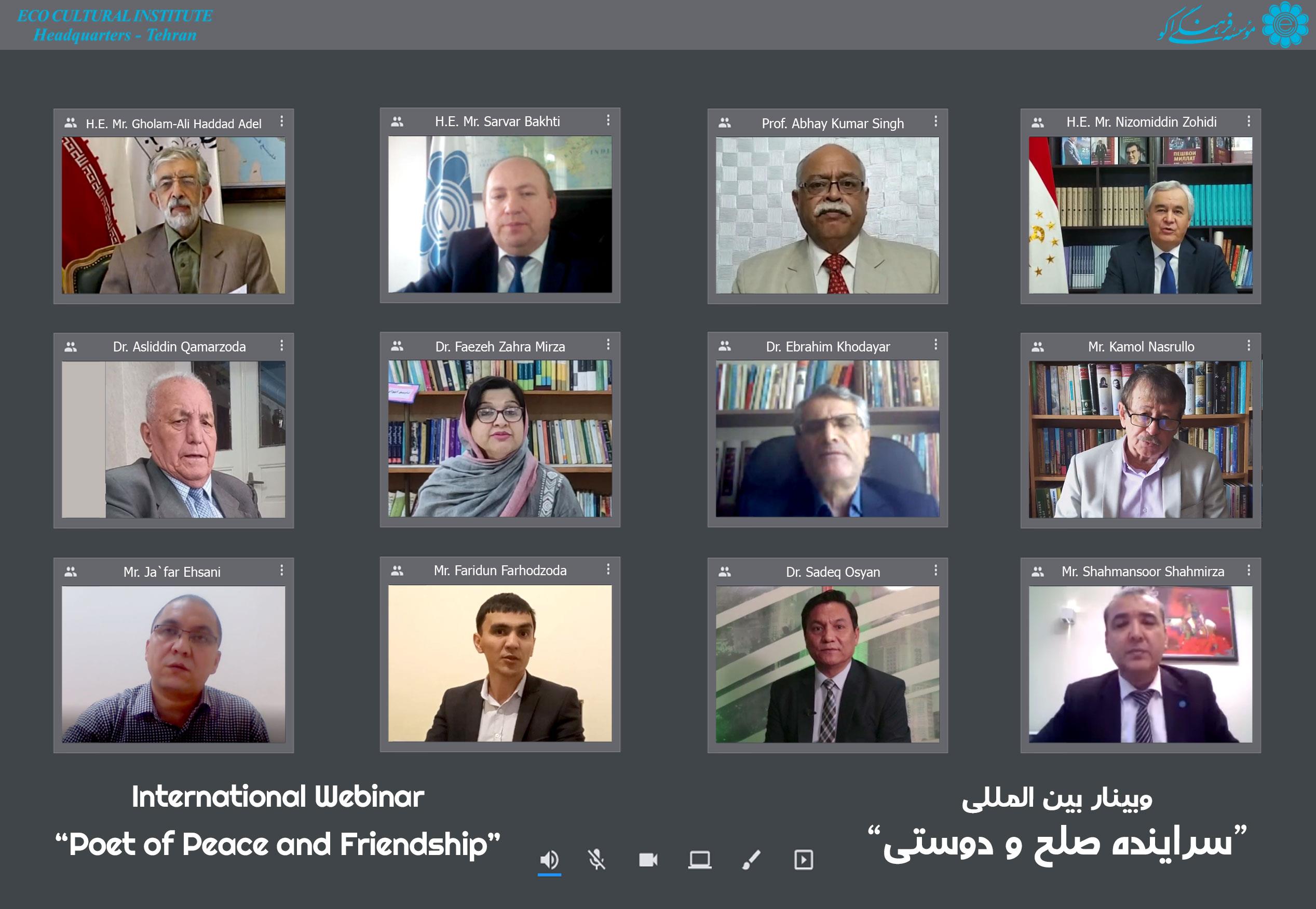The image size is (1316, 909).
Task: Click people icon on Asliddin Qamarzoda tile
Action: (x=71, y=347)
